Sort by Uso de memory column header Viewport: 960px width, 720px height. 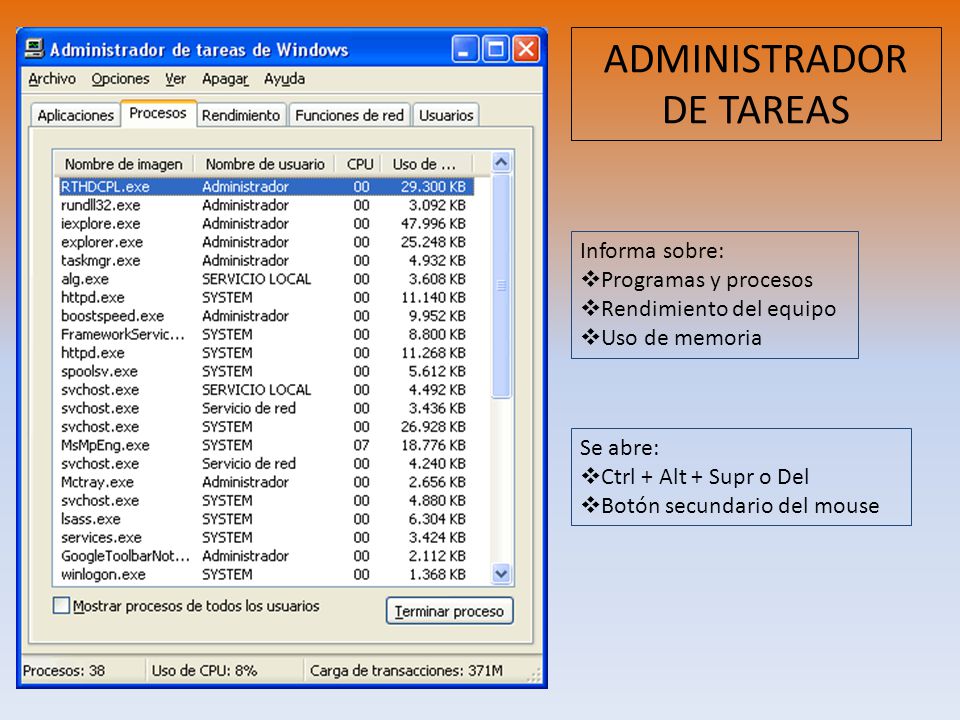click(427, 164)
